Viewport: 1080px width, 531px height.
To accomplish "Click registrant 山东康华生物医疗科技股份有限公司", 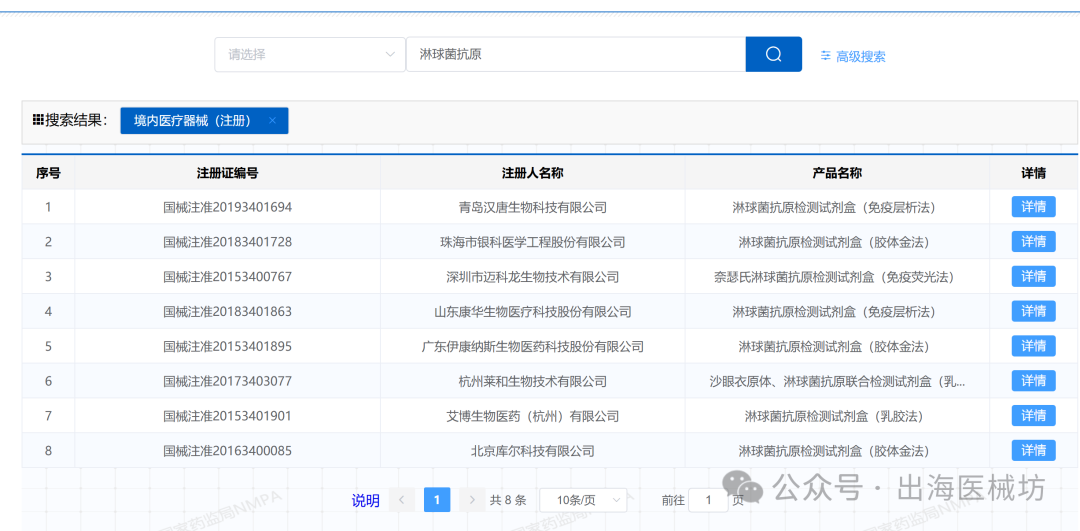I will pyautogui.click(x=532, y=311).
